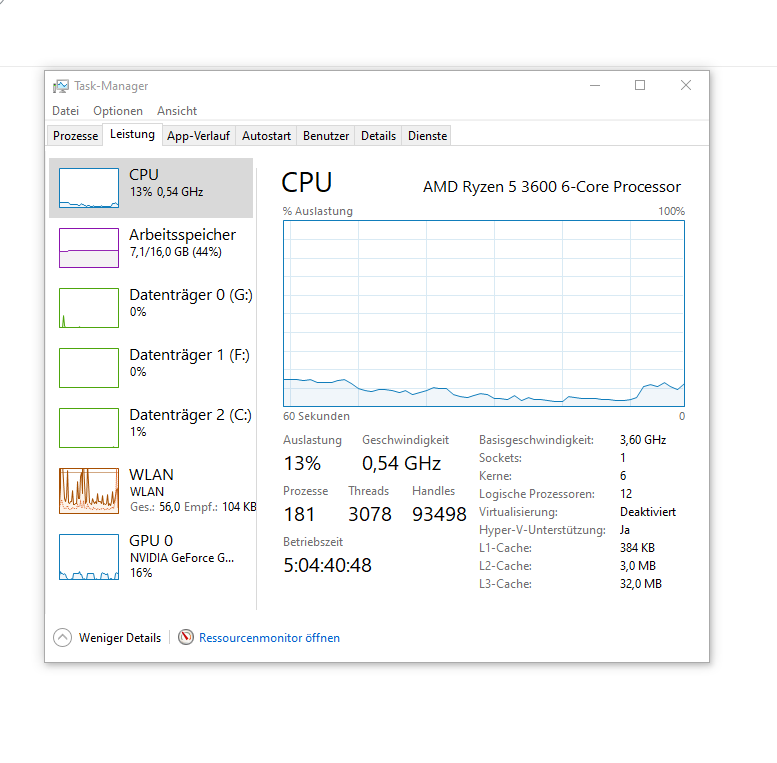Switch to the Dienste tab
777x763 pixels.
(427, 136)
